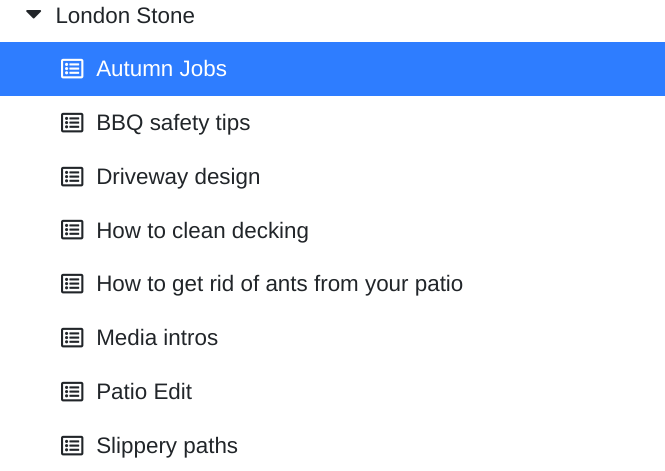Click the Driveway design document icon

click(x=72, y=177)
